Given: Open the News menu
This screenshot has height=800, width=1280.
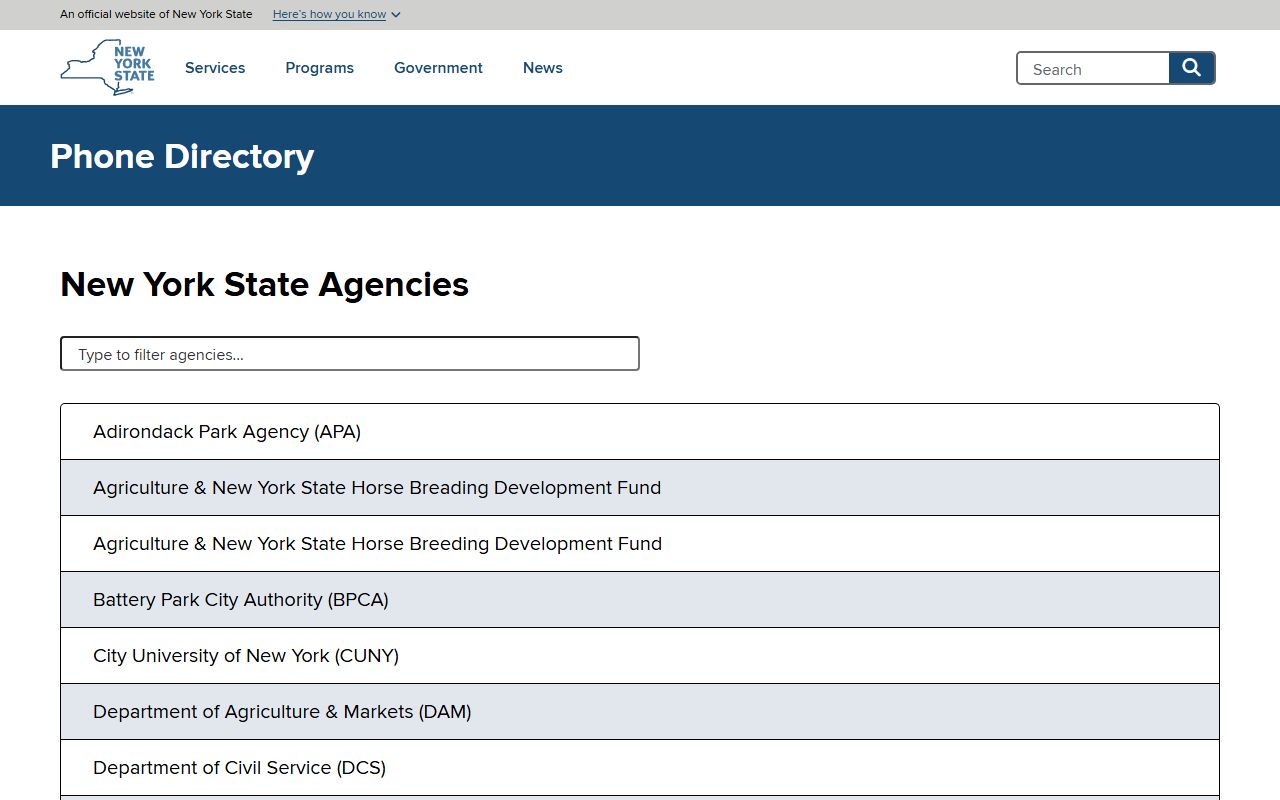Looking at the screenshot, I should pyautogui.click(x=543, y=68).
